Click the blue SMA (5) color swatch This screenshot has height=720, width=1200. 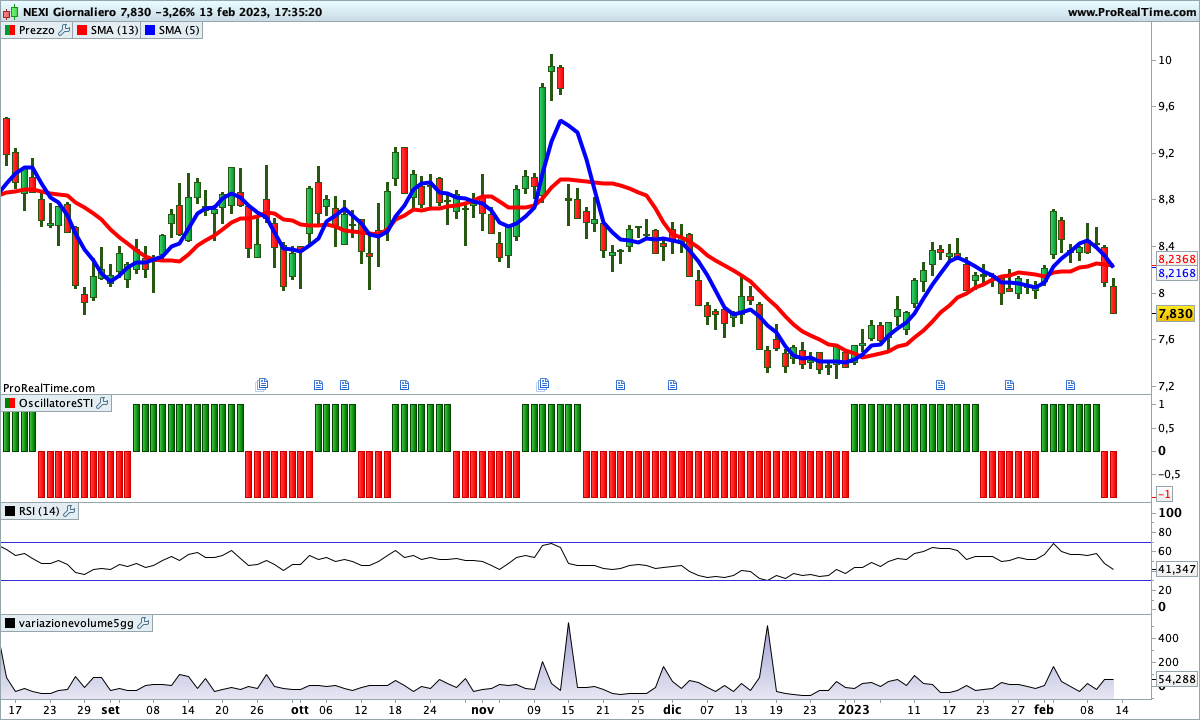pyautogui.click(x=150, y=30)
